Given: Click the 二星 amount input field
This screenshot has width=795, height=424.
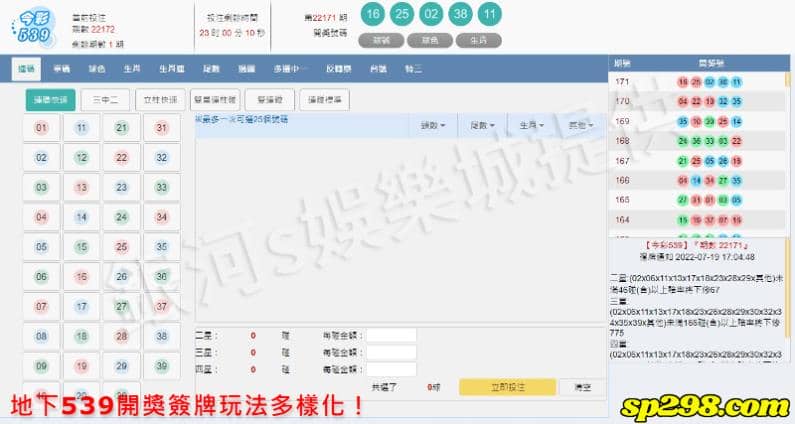Looking at the screenshot, I should point(391,335).
